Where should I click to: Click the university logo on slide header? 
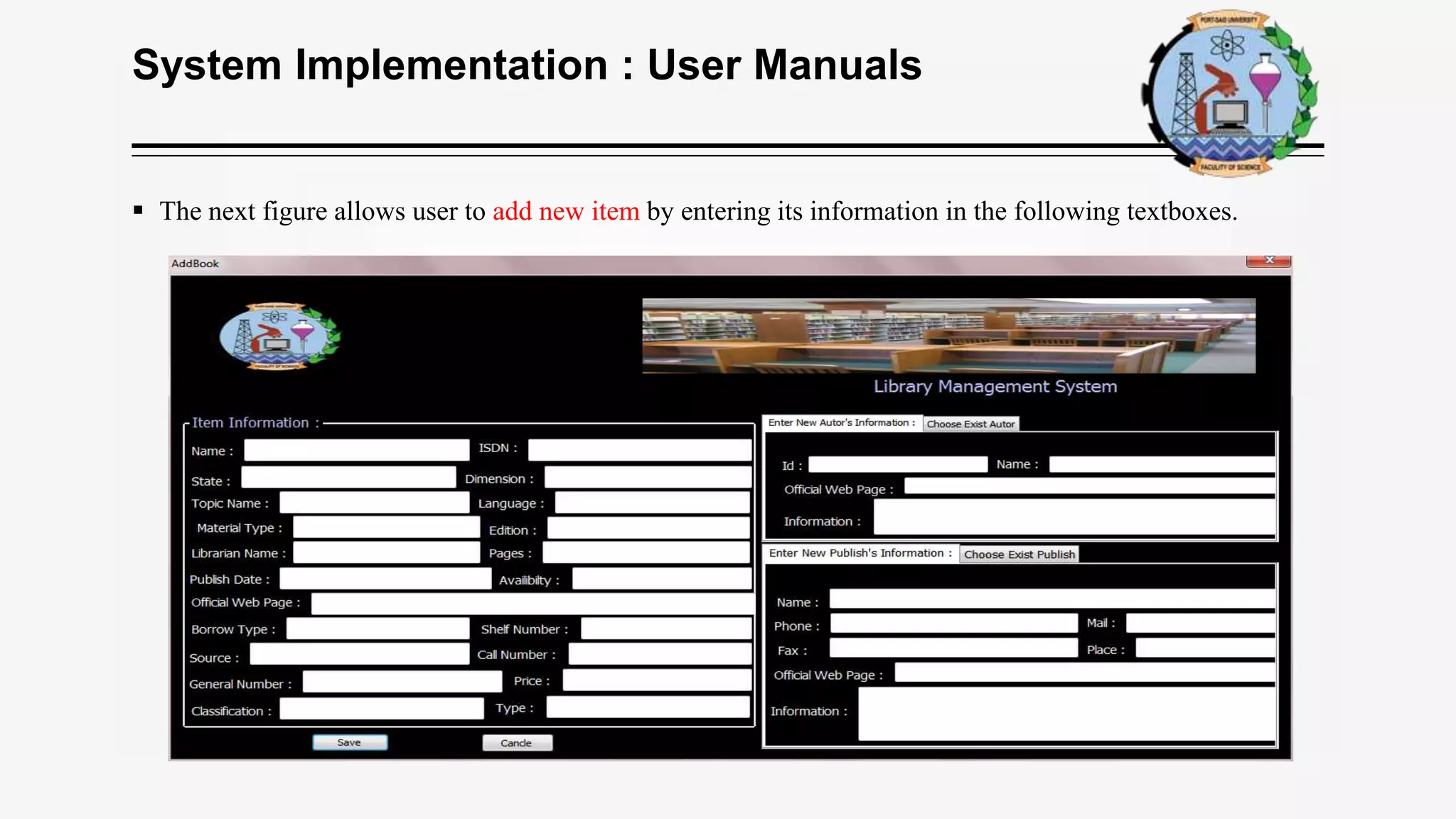click(1230, 93)
